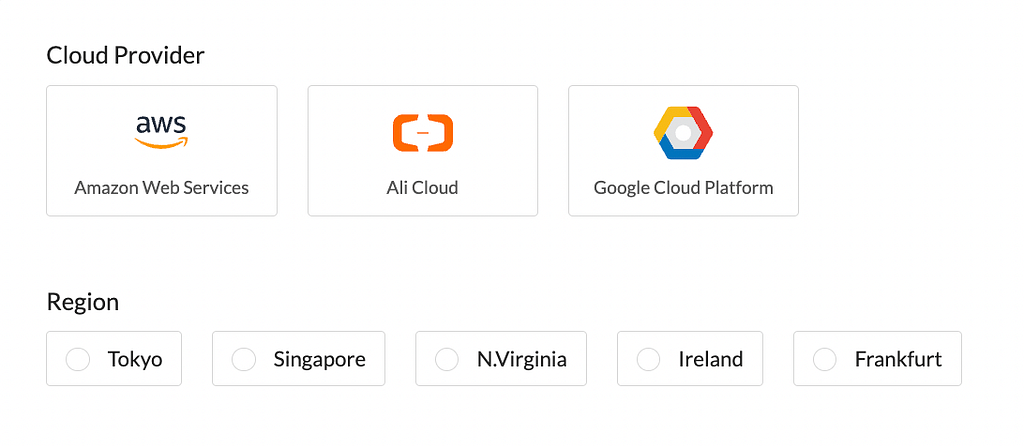Click the 'Cloud Provider' section heading

(125, 56)
